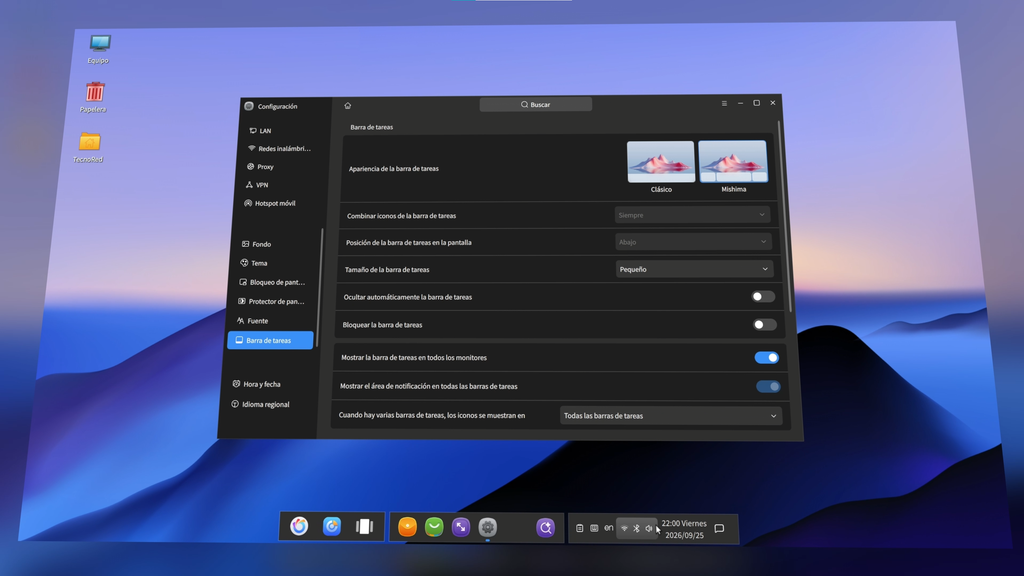
Task: Open the Wi-Fi tray icon
Action: pos(624,528)
